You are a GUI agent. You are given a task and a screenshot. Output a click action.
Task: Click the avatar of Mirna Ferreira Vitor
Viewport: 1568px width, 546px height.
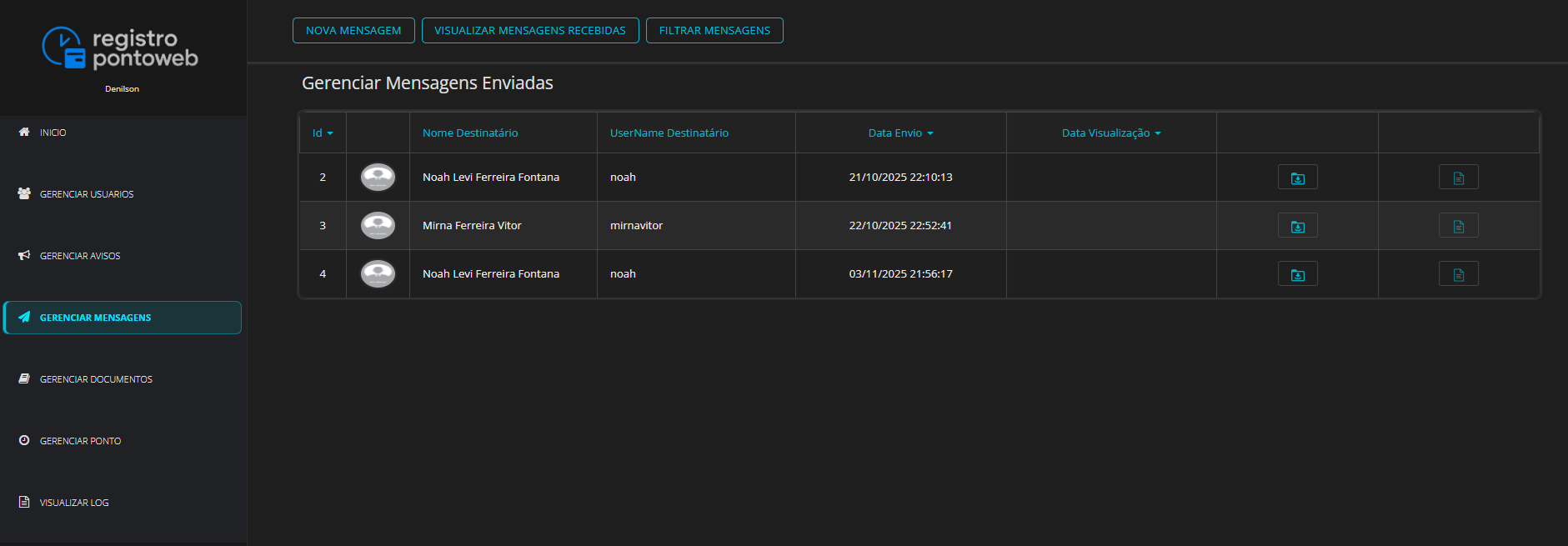point(378,226)
